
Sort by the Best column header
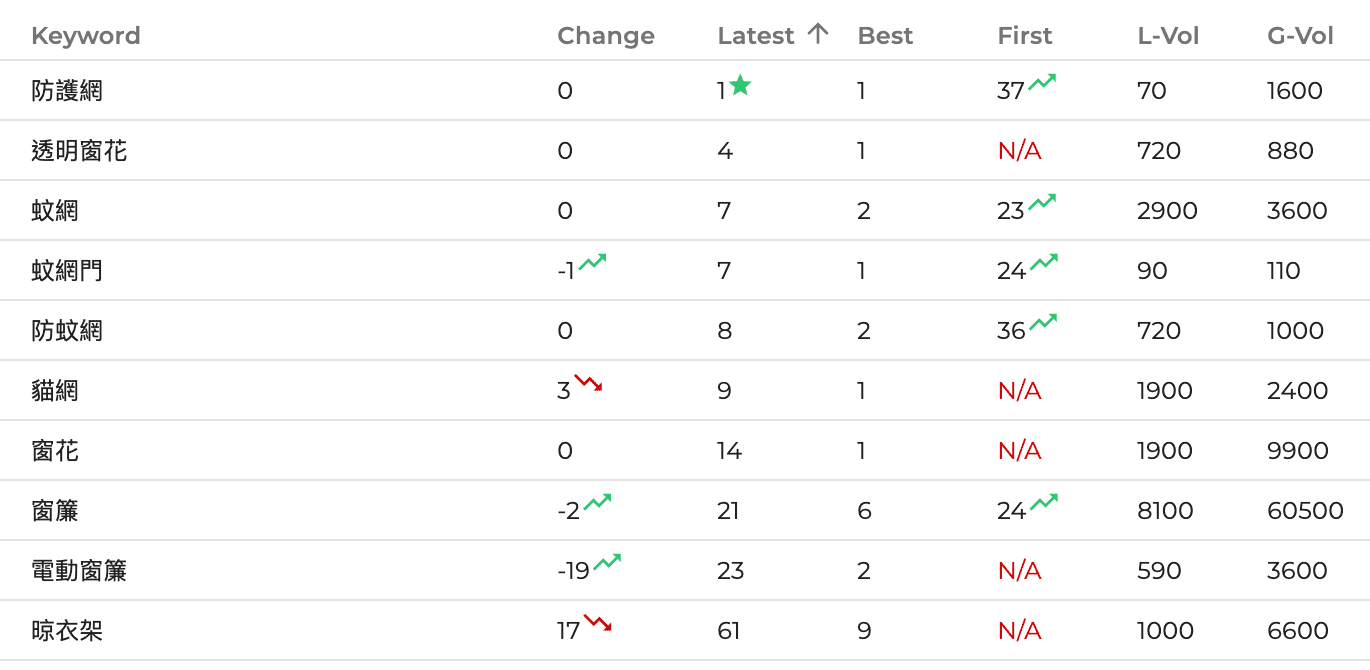coord(885,36)
